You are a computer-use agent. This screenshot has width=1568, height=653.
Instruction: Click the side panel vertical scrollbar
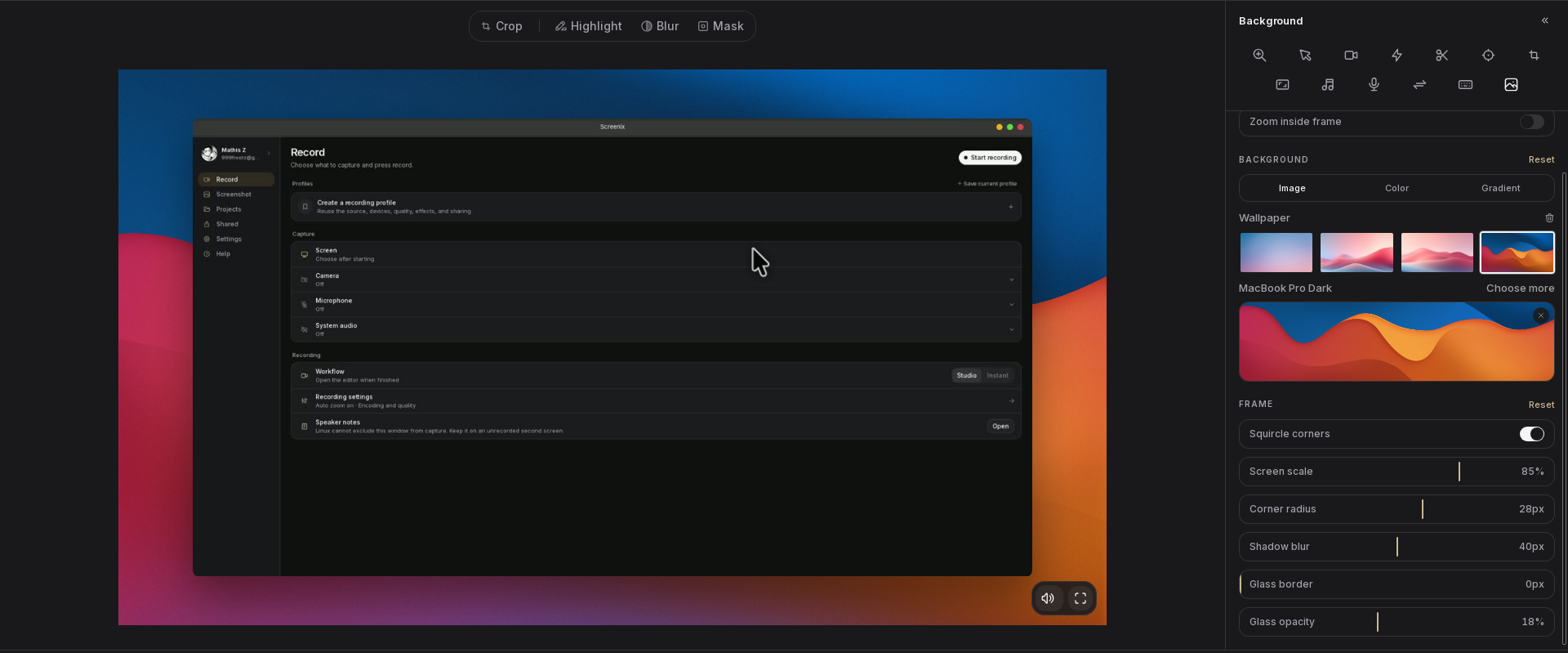(x=1564, y=409)
